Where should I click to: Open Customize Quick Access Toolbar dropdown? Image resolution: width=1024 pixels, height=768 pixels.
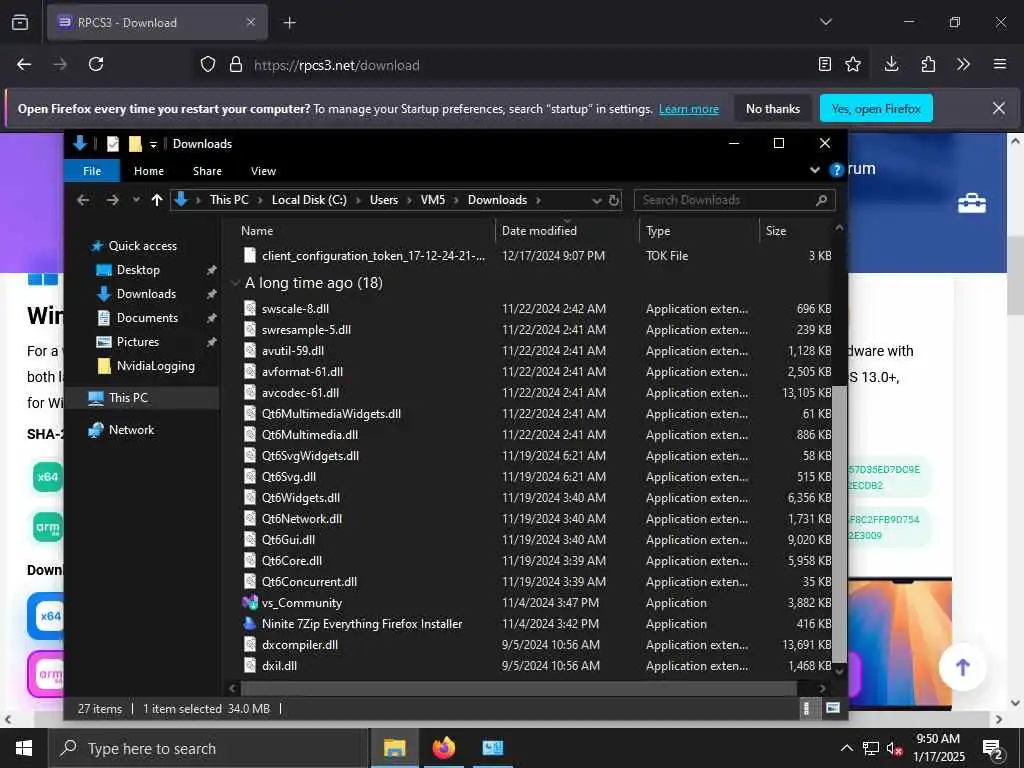153,144
